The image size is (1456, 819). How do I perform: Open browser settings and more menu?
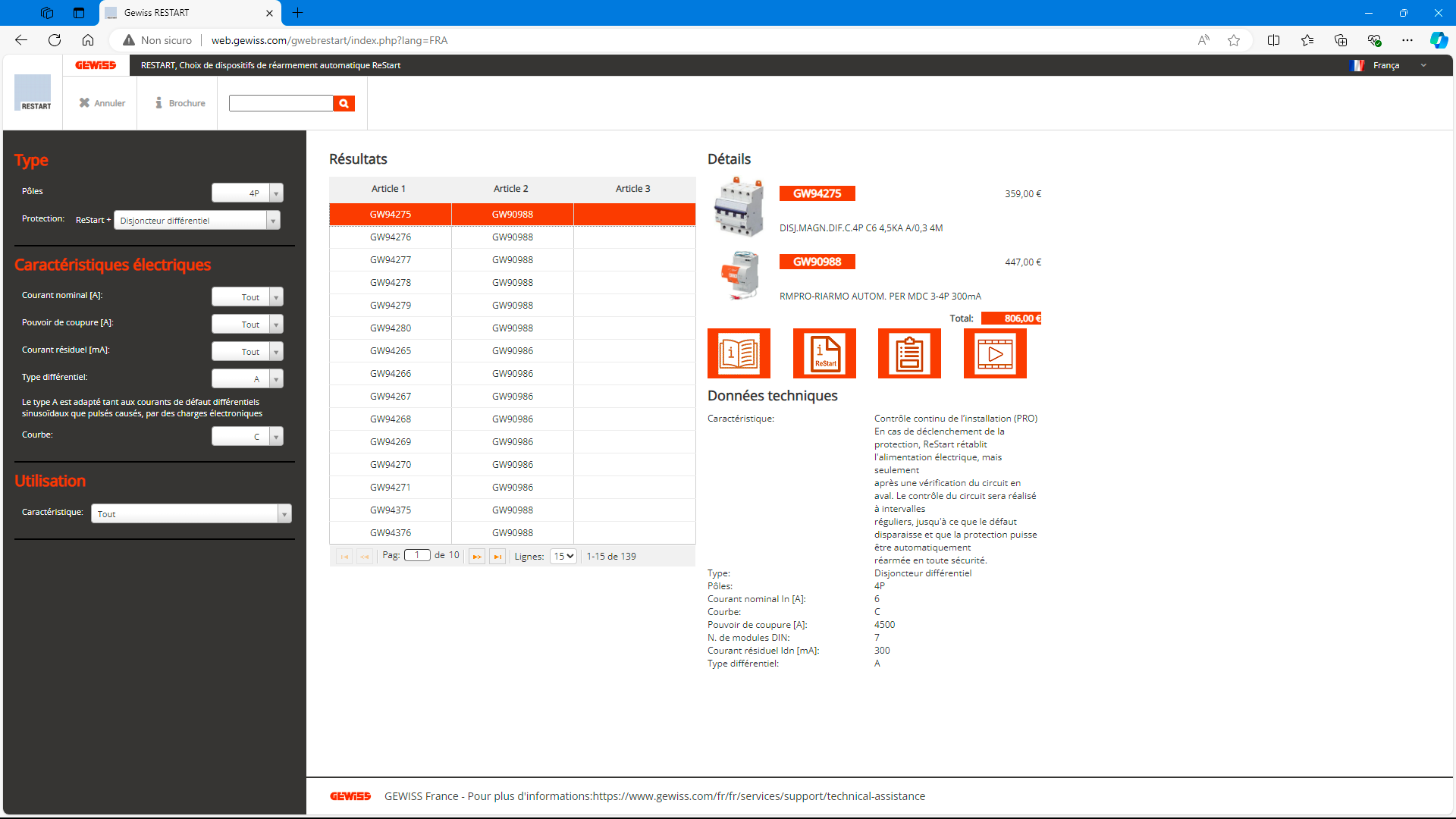pos(1407,40)
